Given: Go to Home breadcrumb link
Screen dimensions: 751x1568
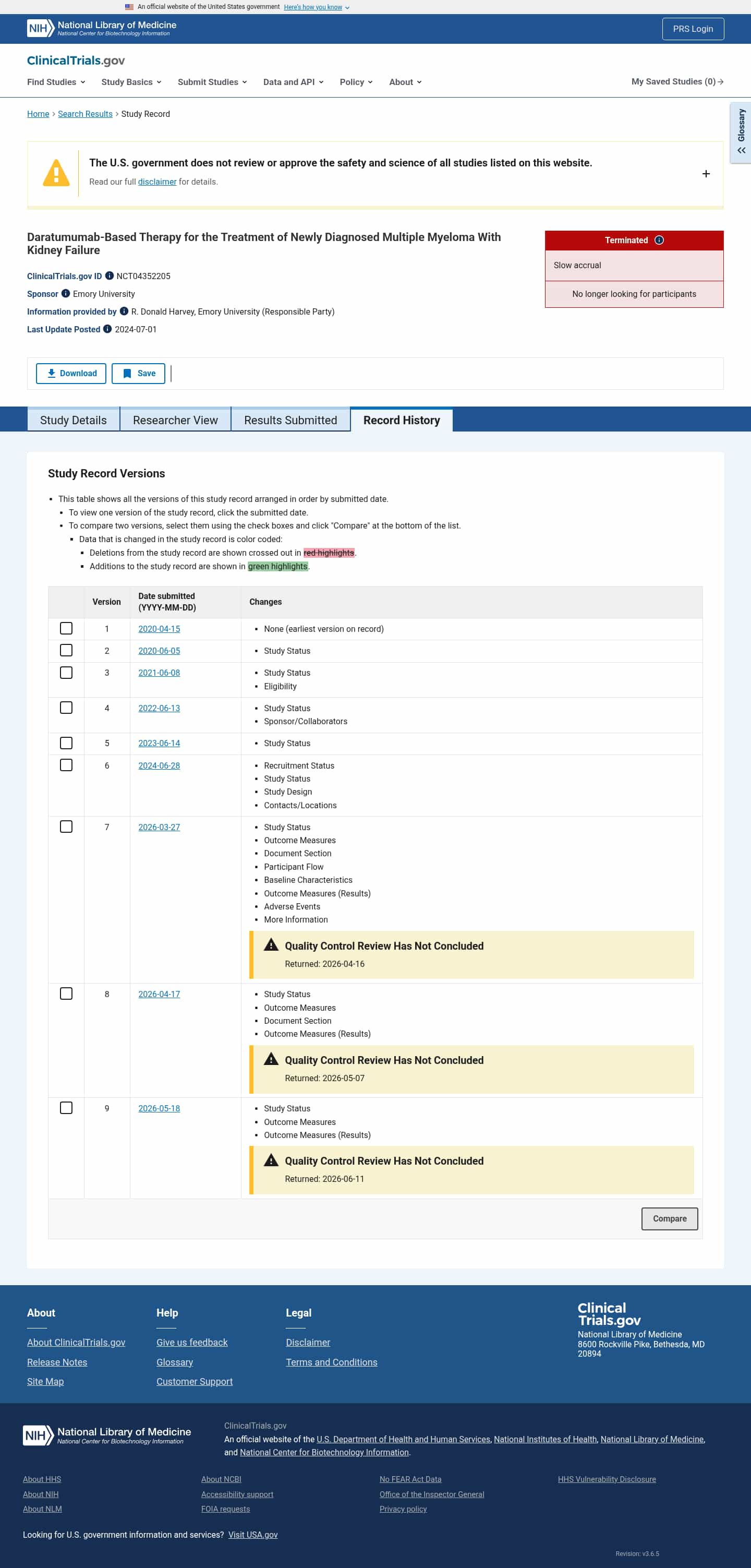Looking at the screenshot, I should [x=38, y=114].
